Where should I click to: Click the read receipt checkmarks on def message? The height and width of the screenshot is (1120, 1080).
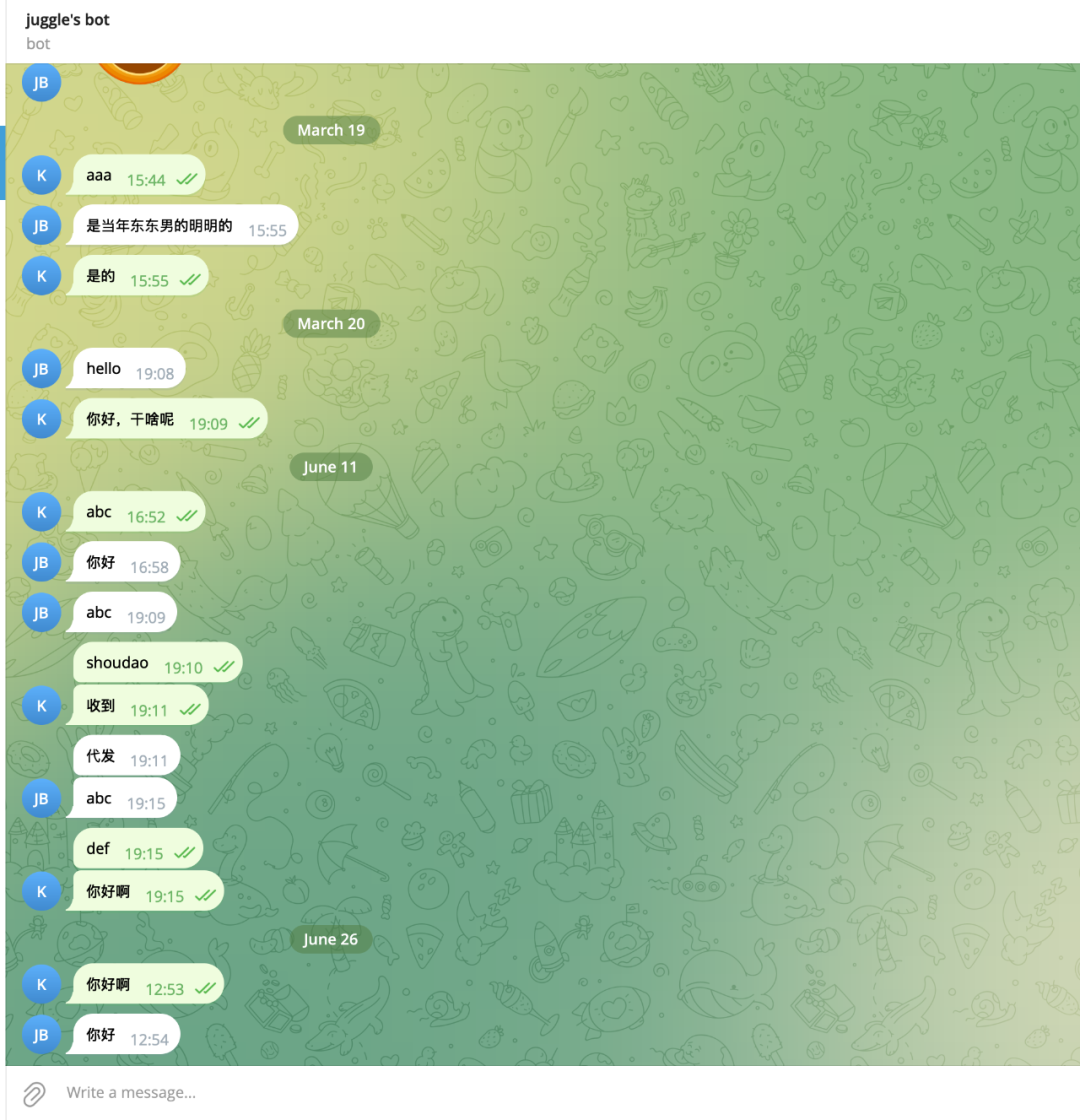(x=184, y=853)
